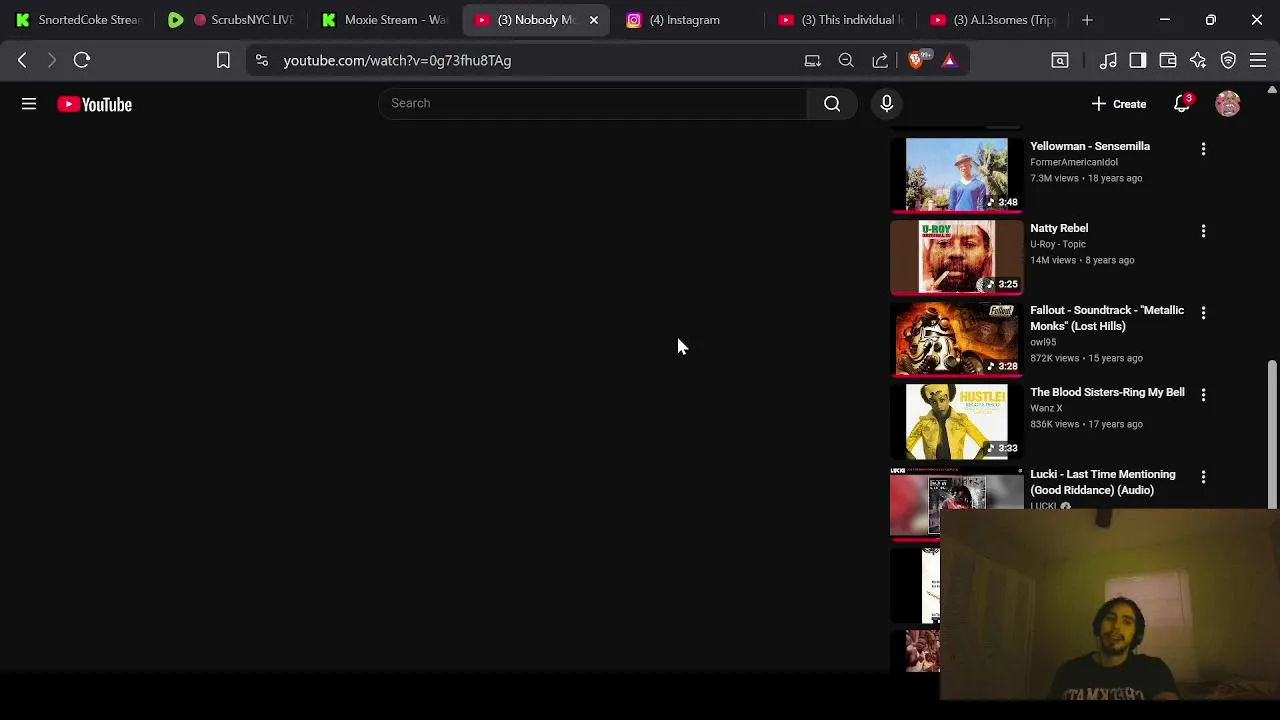Close the Nobody YouTube tab
Viewport: 1280px width, 720px height.
593,20
